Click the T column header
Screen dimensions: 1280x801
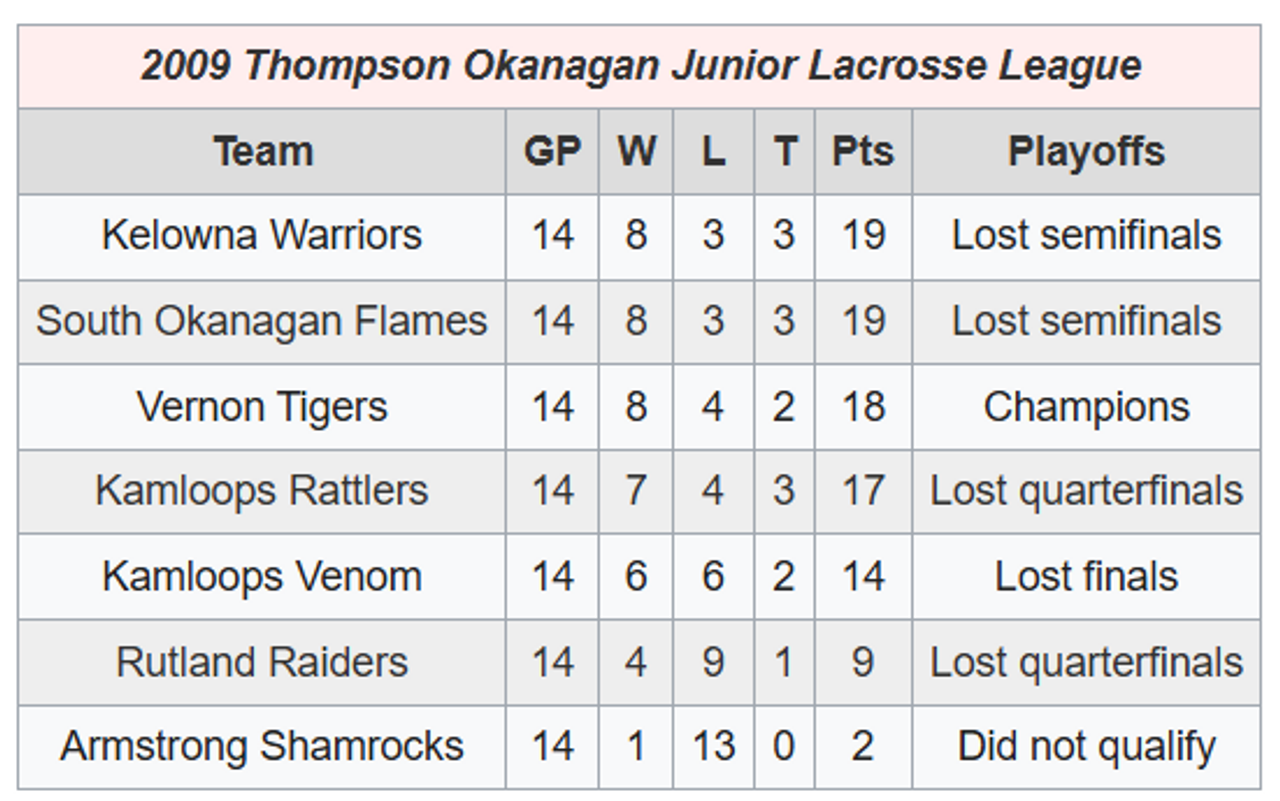pyautogui.click(x=785, y=152)
